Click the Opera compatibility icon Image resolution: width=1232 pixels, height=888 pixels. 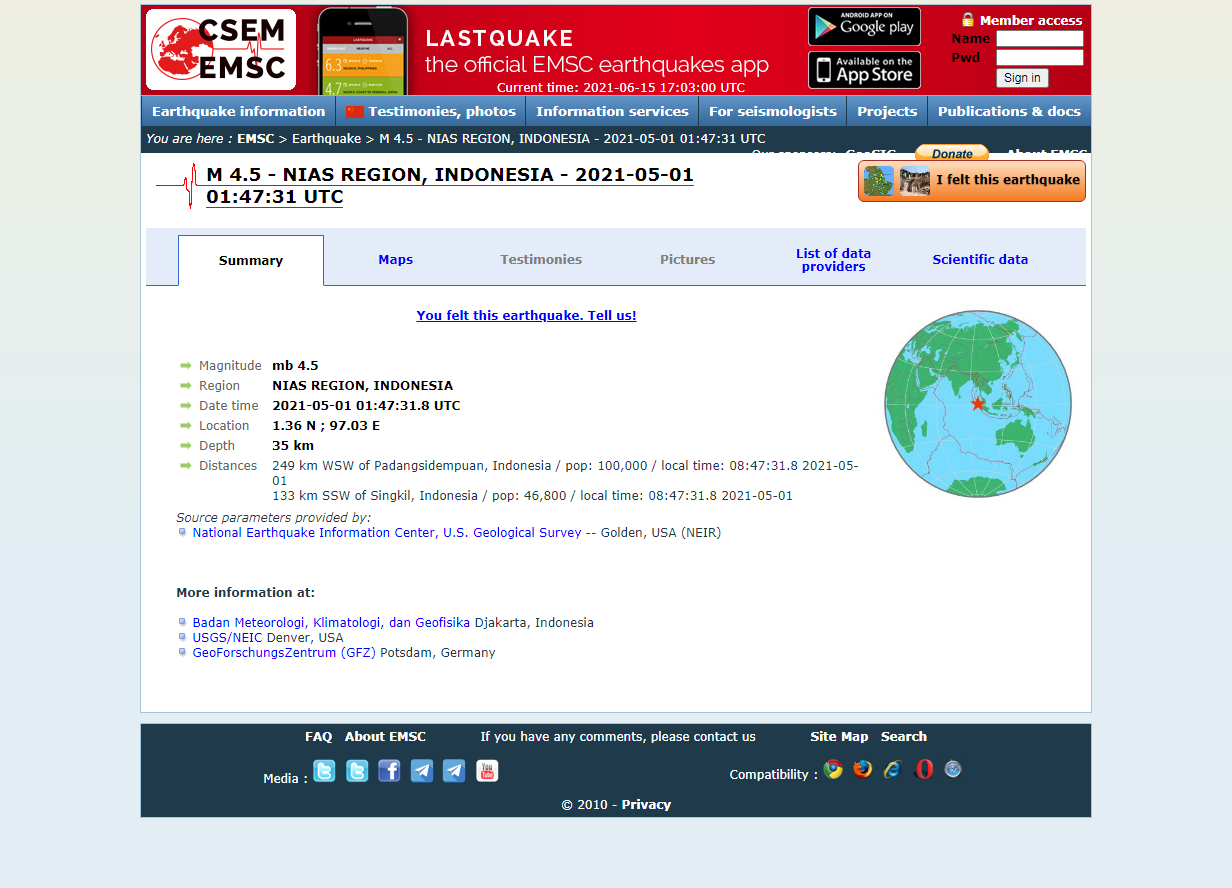pos(924,769)
